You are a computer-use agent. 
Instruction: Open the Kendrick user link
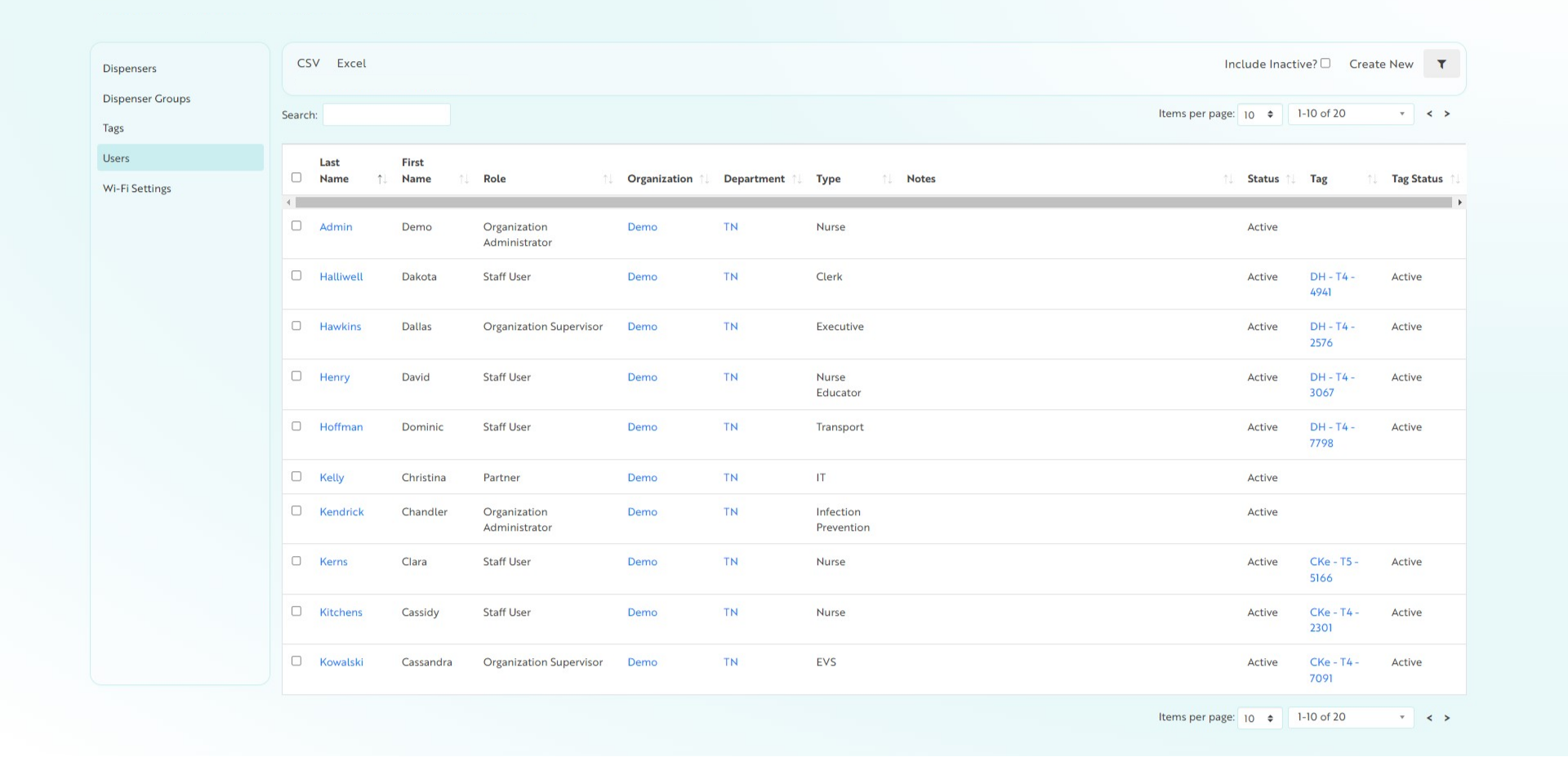[x=341, y=512]
